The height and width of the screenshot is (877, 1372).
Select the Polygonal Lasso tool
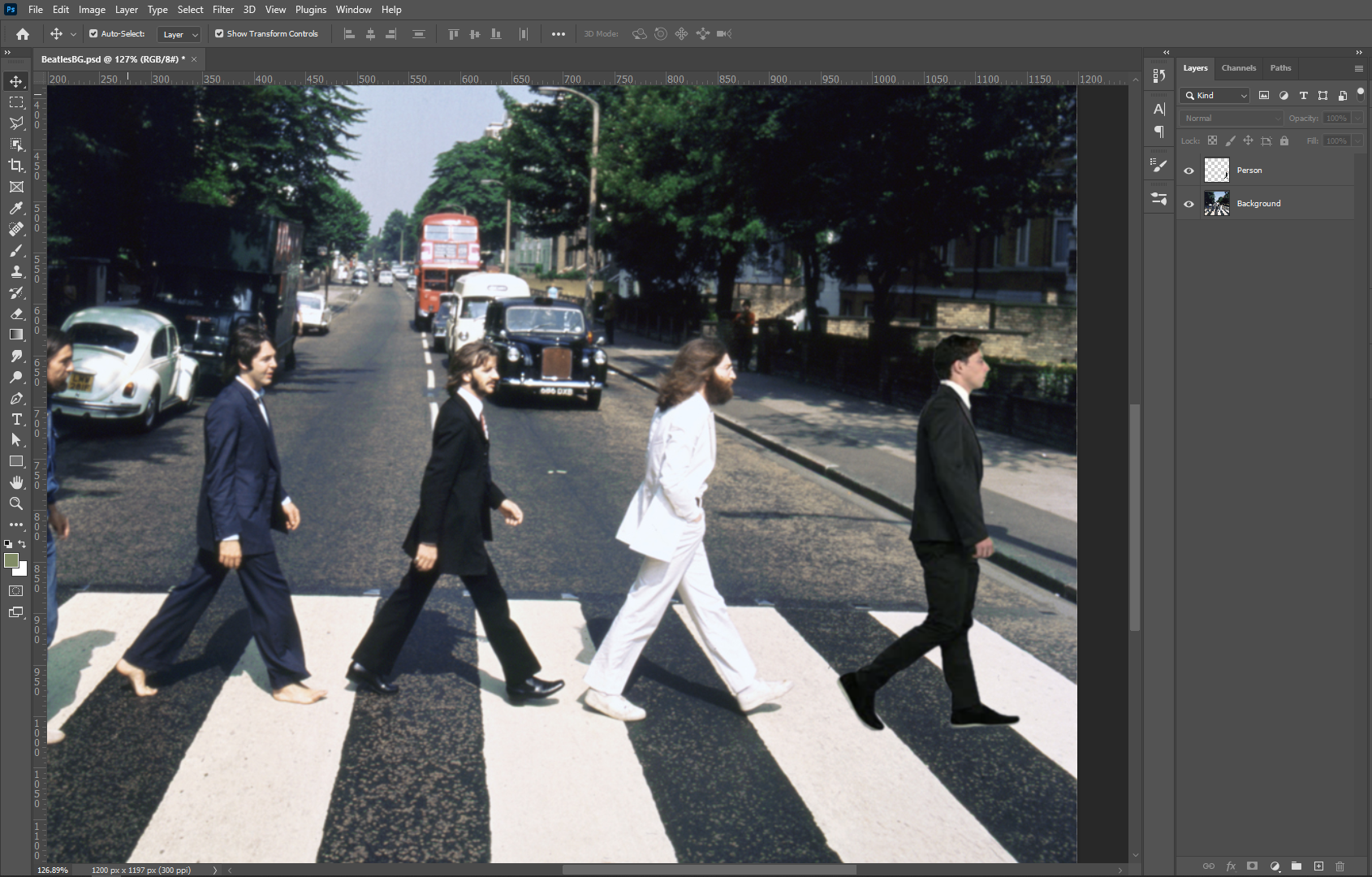click(16, 123)
